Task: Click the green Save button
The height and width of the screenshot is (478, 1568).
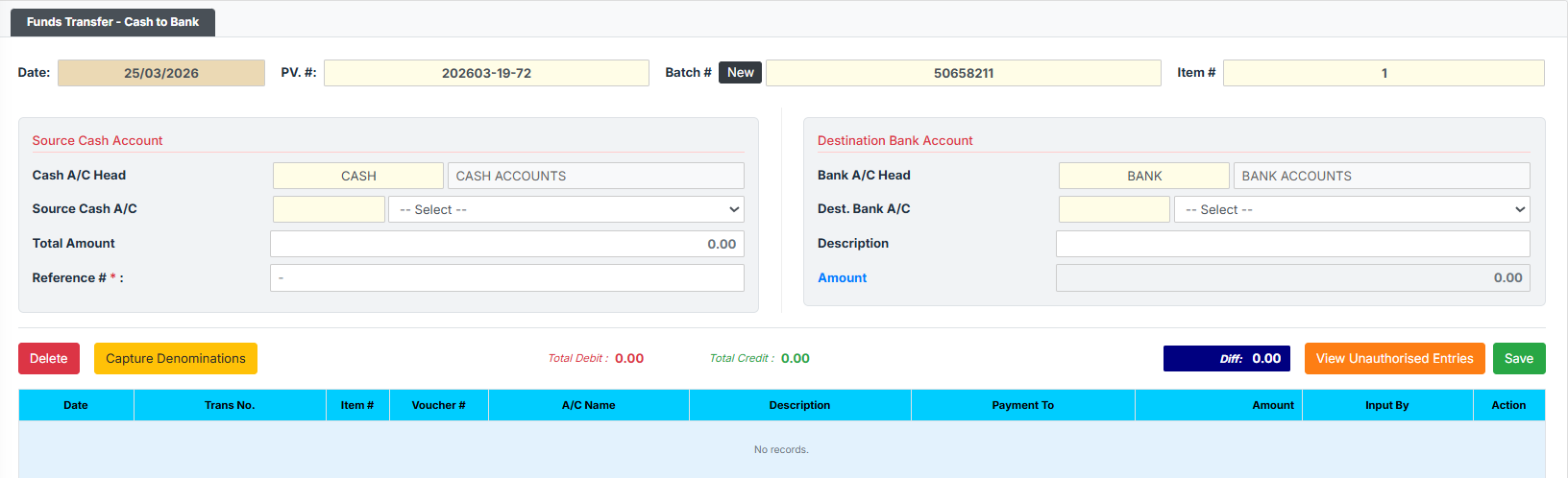Action: click(1518, 358)
